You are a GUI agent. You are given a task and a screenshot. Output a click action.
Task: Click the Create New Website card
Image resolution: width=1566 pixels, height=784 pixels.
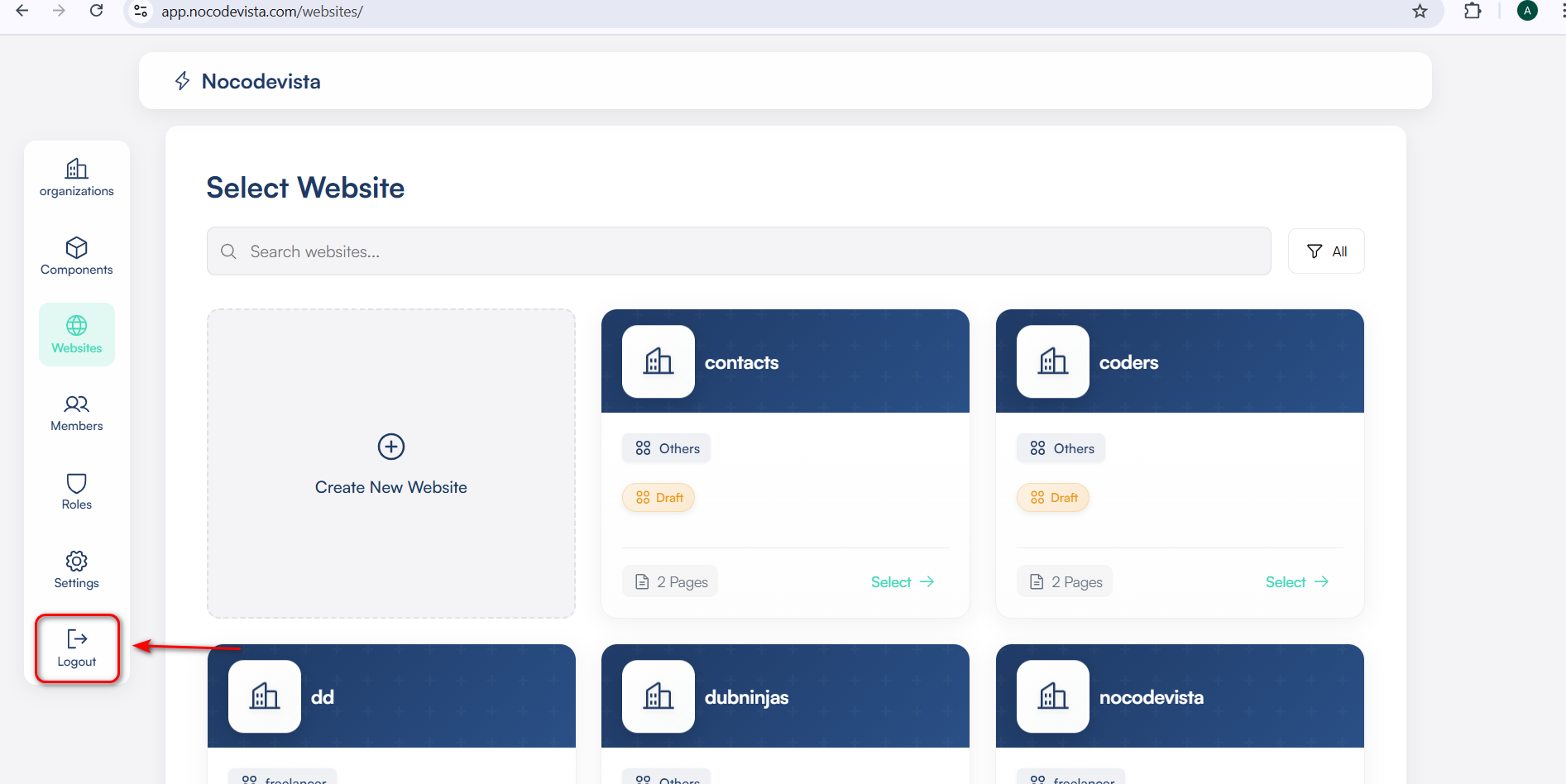(x=391, y=486)
